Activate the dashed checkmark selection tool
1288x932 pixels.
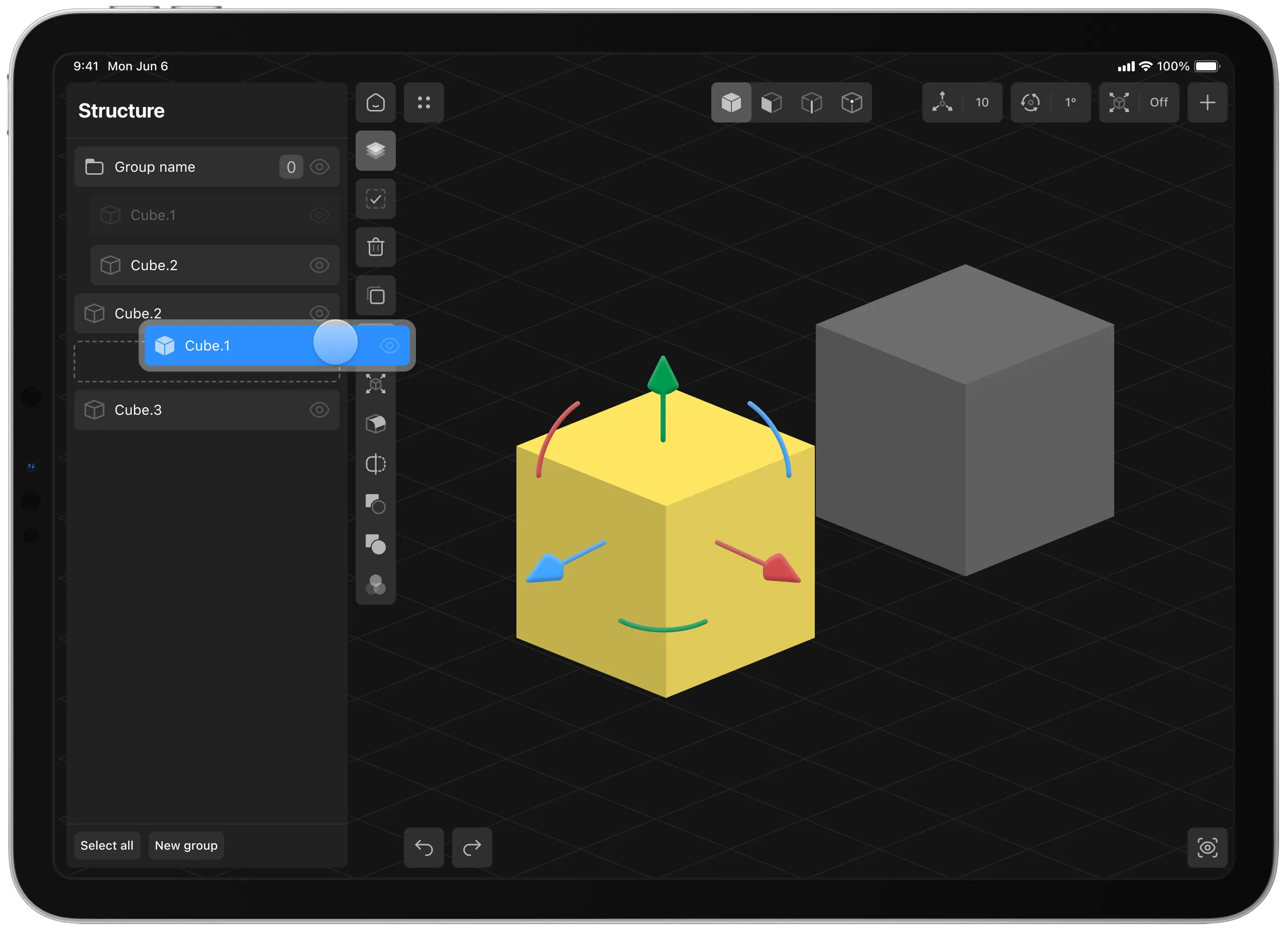(375, 199)
